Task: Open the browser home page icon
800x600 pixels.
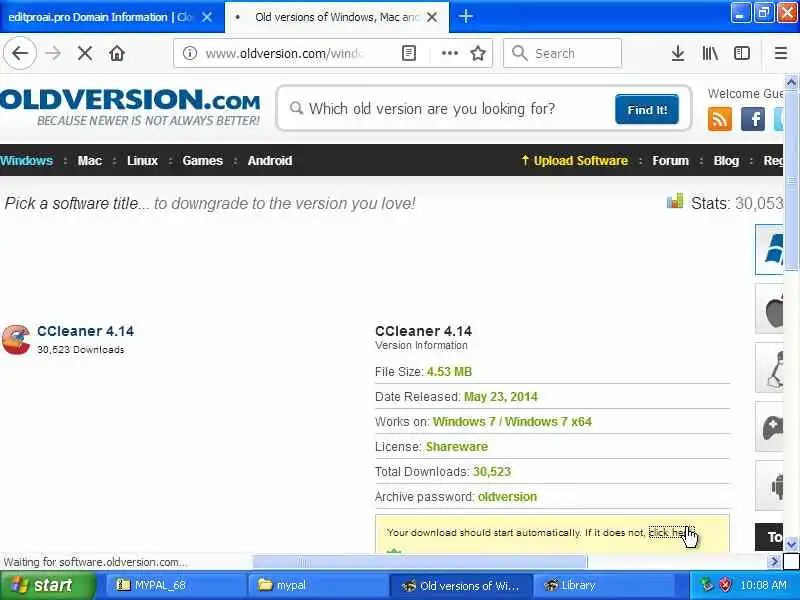Action: tap(117, 53)
